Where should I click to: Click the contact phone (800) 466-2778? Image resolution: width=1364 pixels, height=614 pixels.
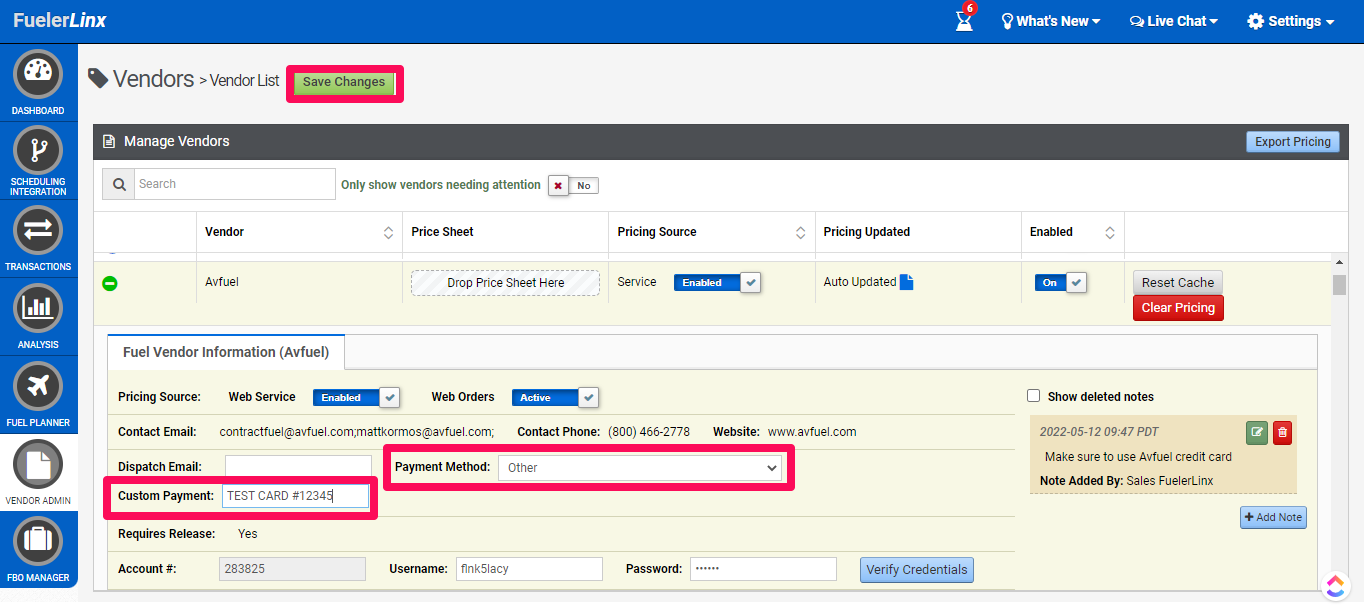[x=649, y=432]
